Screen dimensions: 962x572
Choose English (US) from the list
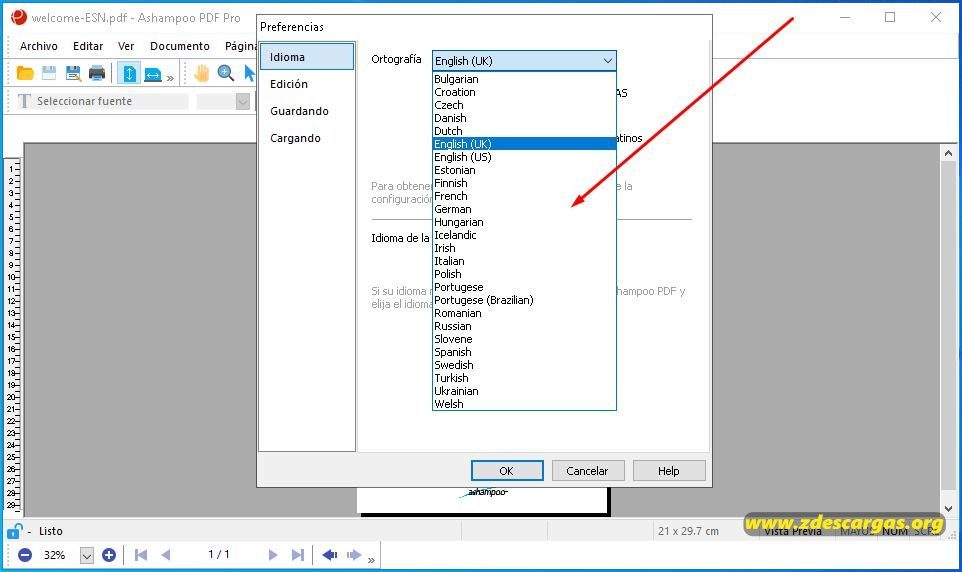pyautogui.click(x=524, y=157)
